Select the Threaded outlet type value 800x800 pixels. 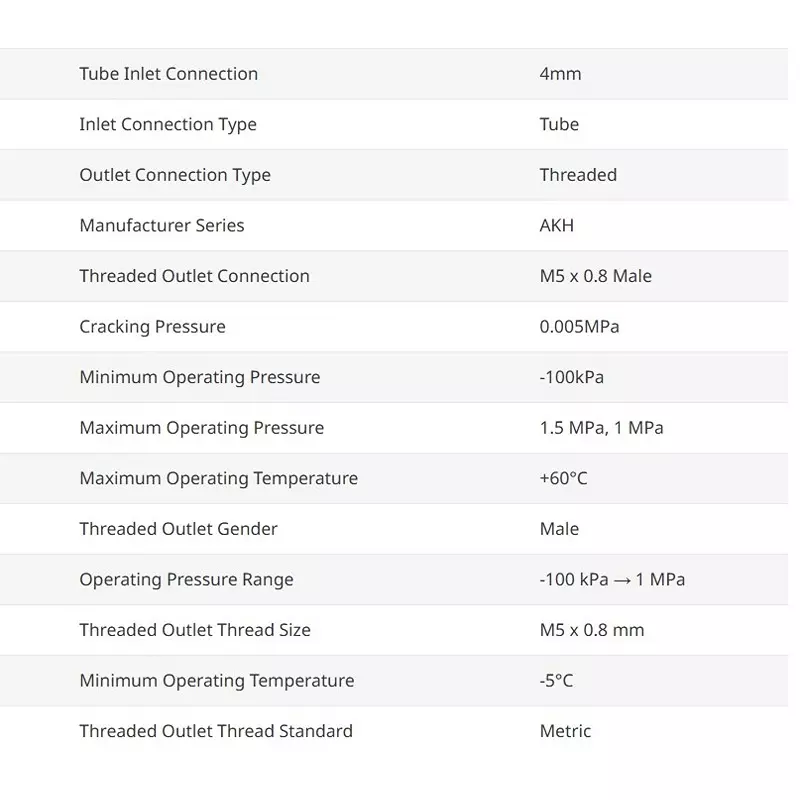pyautogui.click(x=578, y=175)
